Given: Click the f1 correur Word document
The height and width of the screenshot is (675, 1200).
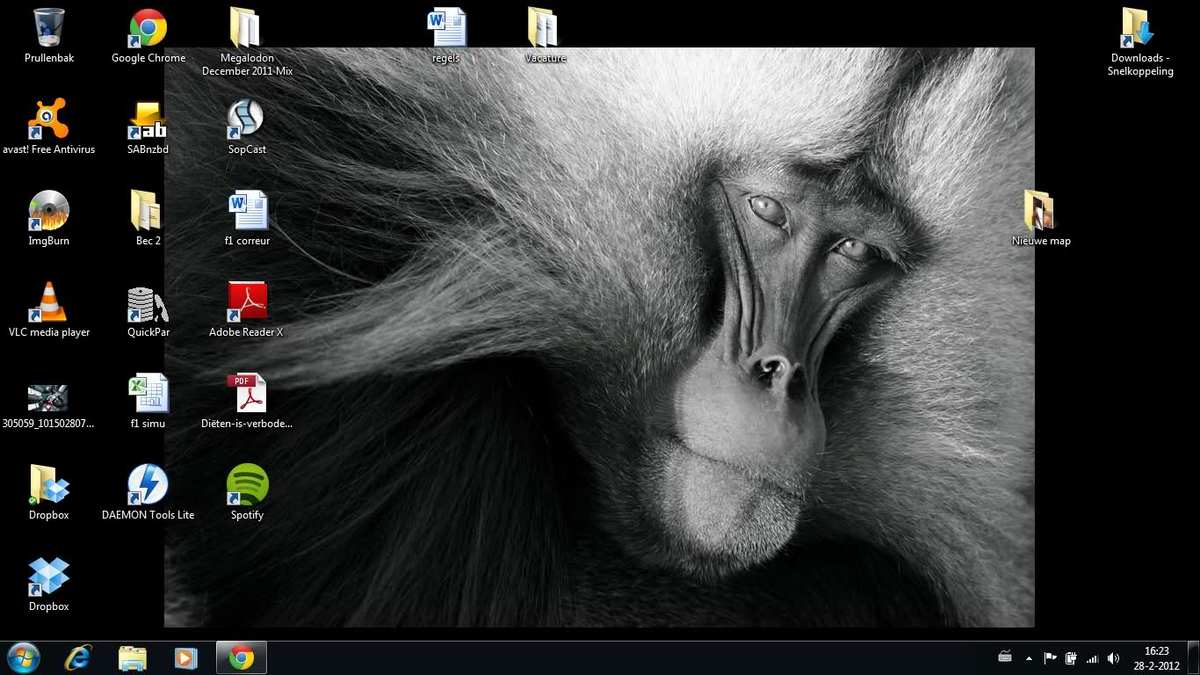Looking at the screenshot, I should click(247, 211).
